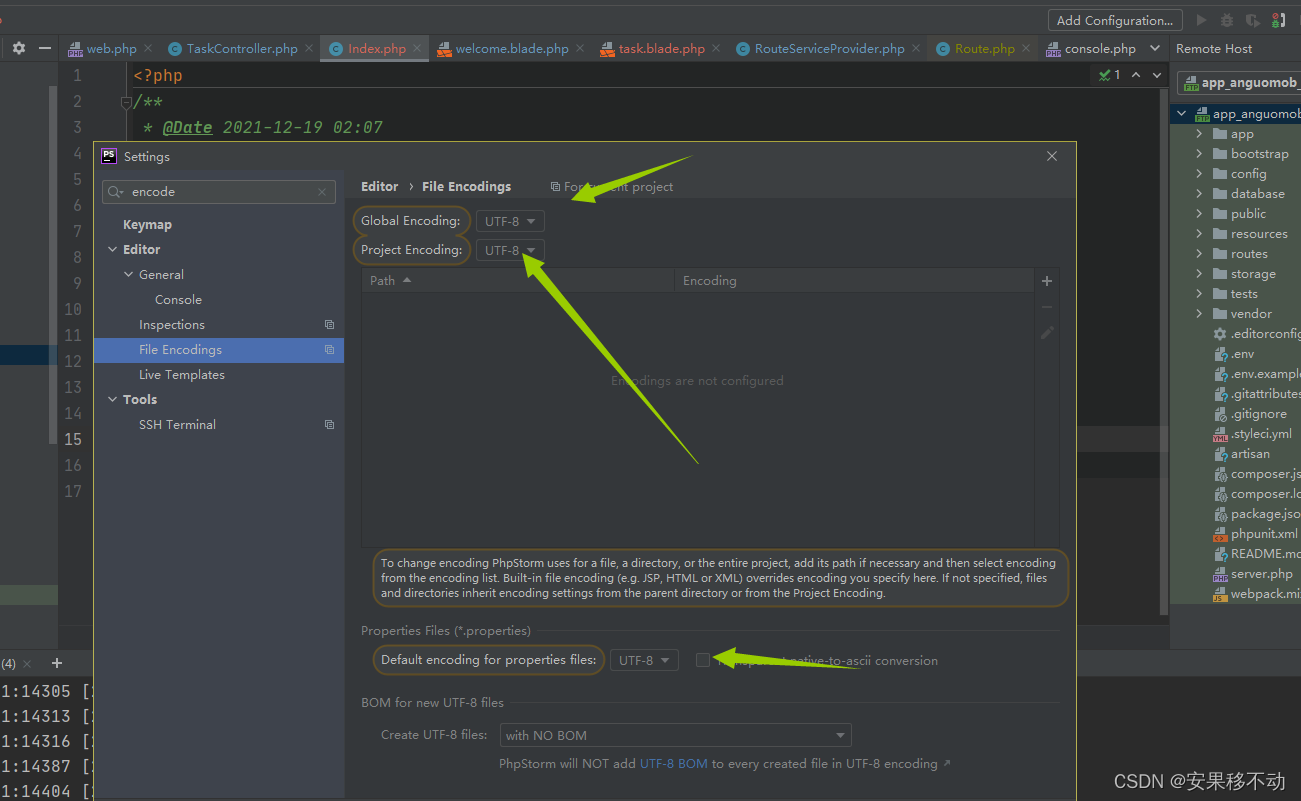Open project panel settings gear icon
Screen dimensions: 1301x801
[x=18, y=48]
